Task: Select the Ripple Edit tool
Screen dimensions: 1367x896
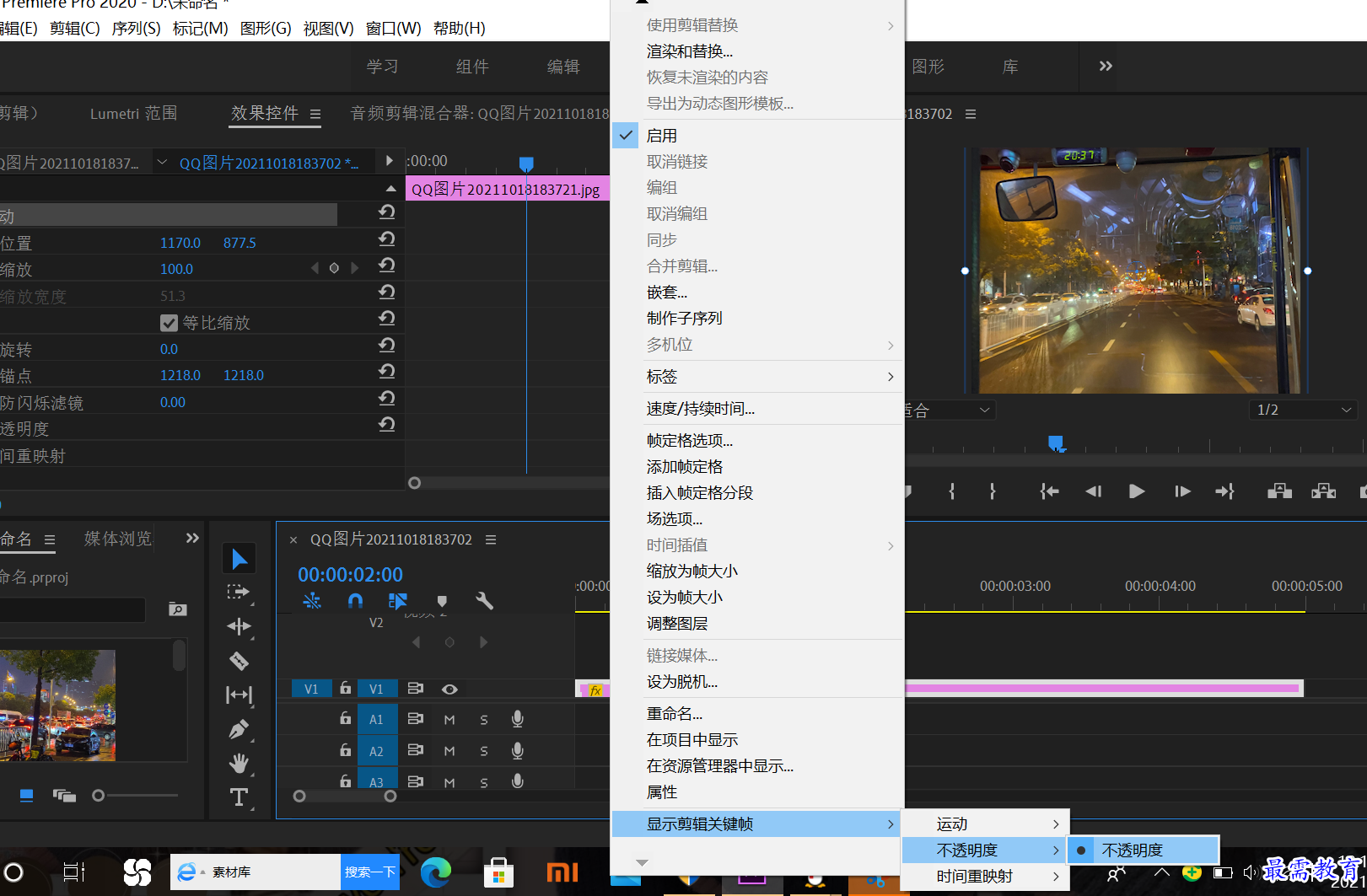Action: point(239,626)
